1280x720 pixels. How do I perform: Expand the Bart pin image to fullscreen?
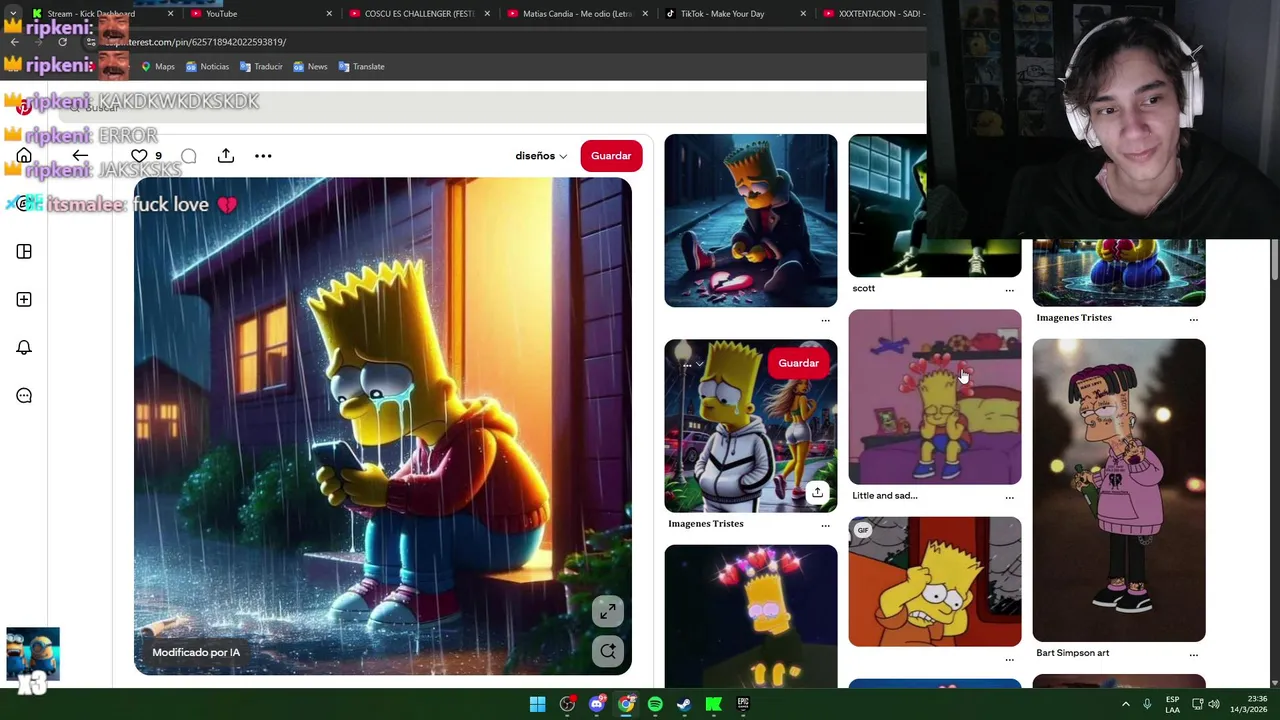(x=608, y=611)
